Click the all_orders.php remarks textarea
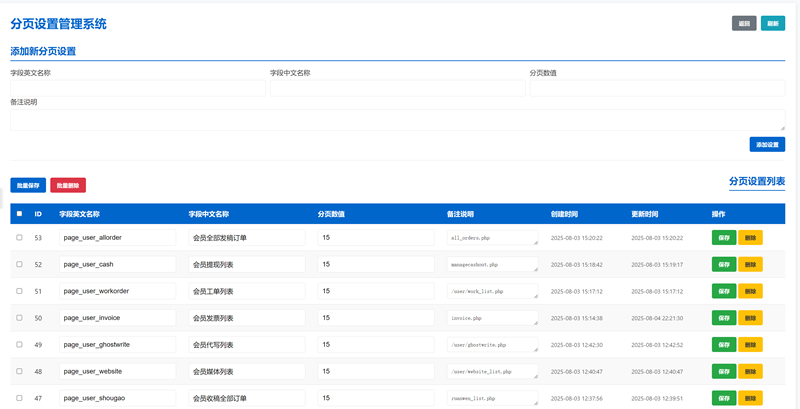Image resolution: width=800 pixels, height=409 pixels. [x=493, y=238]
